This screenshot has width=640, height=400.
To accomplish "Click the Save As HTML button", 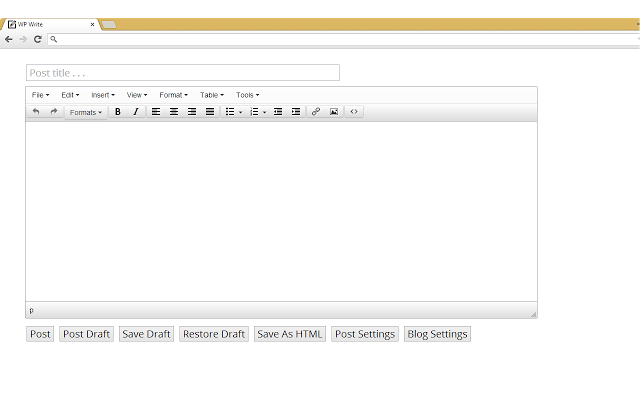I will click(x=290, y=334).
